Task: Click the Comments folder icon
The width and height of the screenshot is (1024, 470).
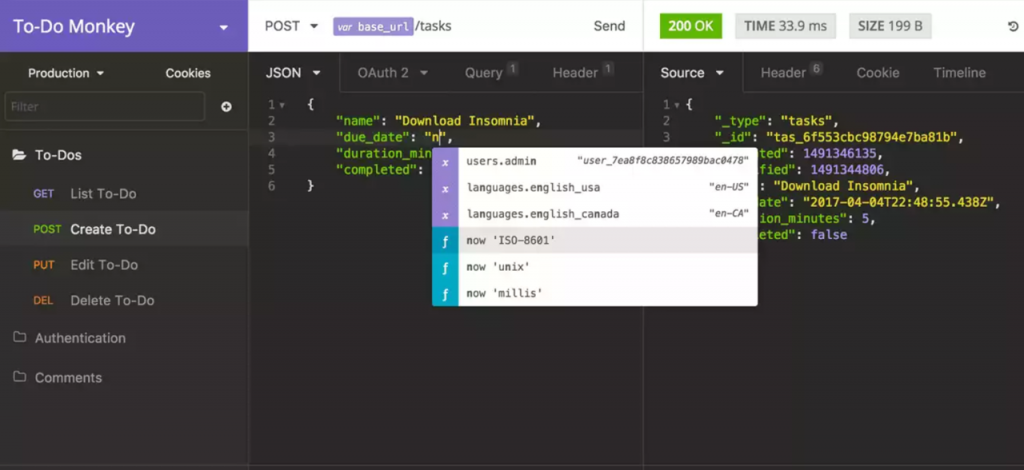Action: tap(19, 377)
